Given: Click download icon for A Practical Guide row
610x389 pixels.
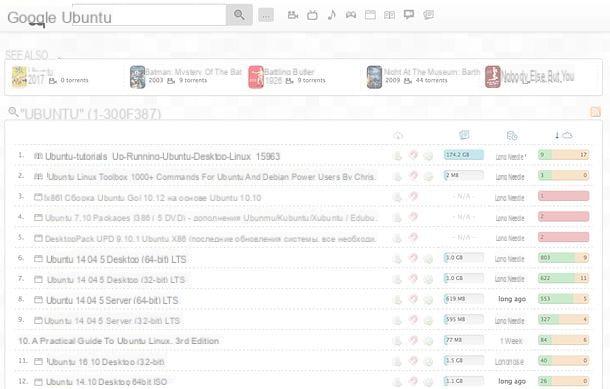Looking at the screenshot, I should click(x=397, y=341).
